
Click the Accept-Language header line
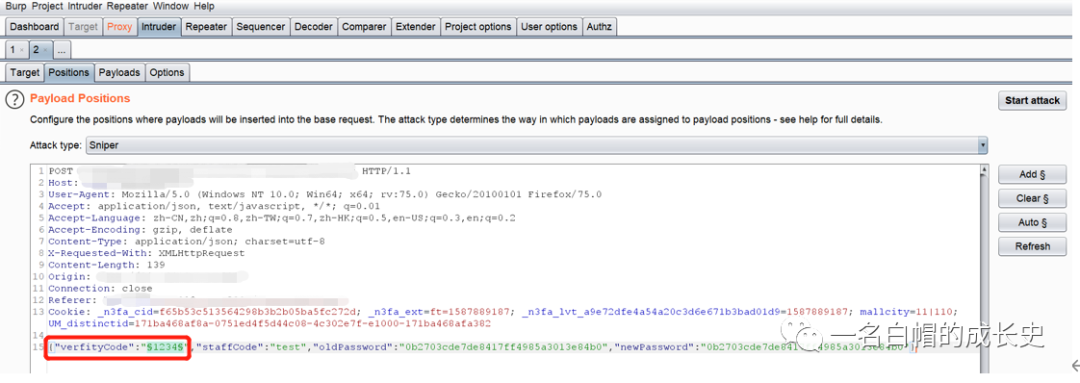pyautogui.click(x=282, y=218)
